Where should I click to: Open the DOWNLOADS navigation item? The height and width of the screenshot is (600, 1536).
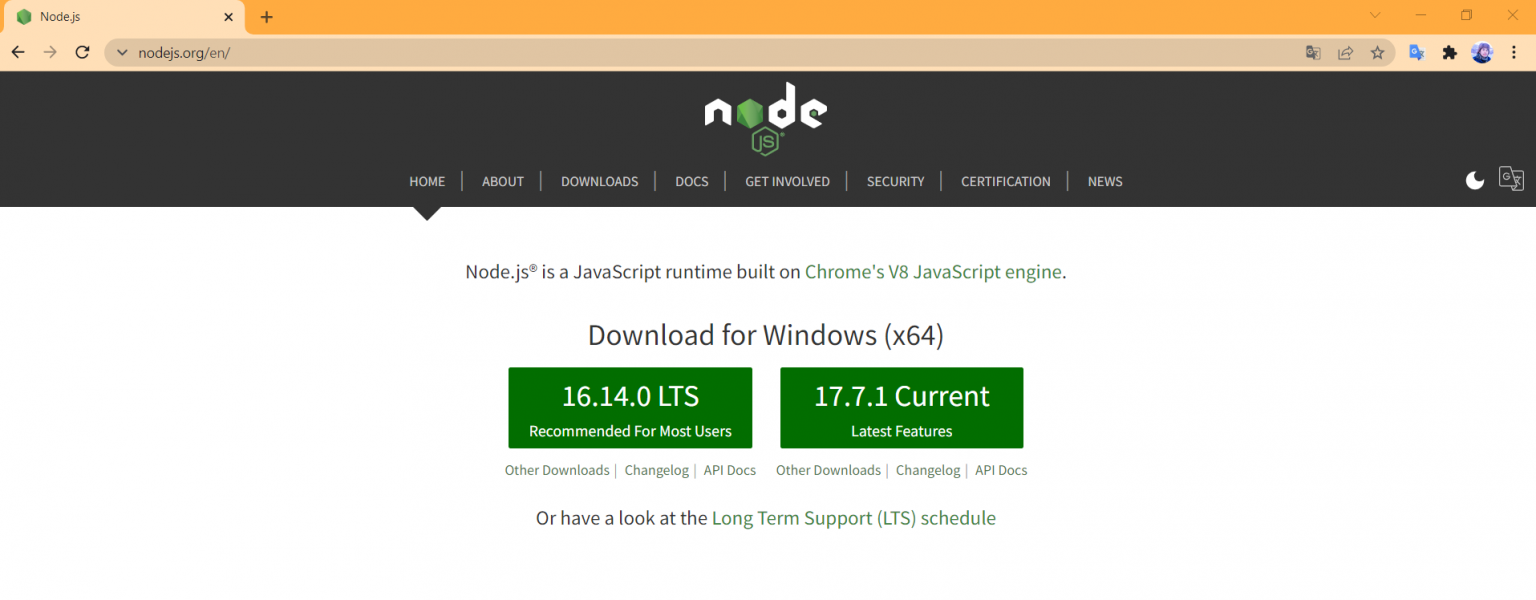click(599, 181)
